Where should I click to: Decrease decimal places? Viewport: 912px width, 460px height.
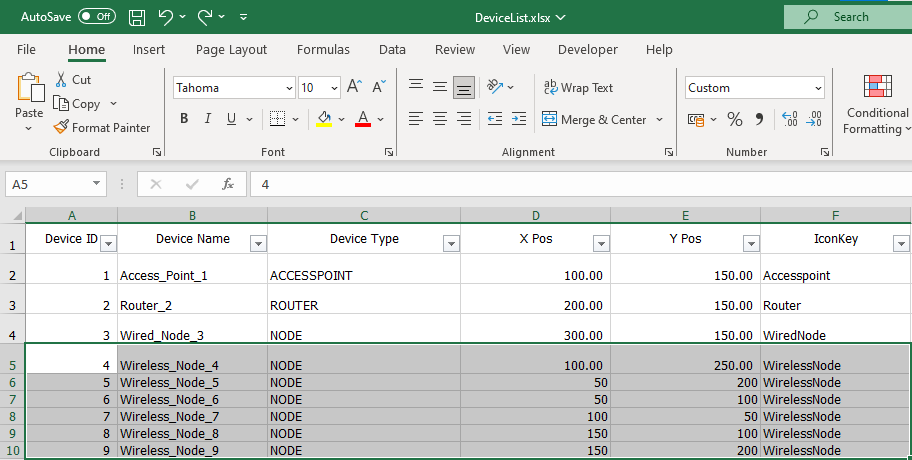coord(814,120)
